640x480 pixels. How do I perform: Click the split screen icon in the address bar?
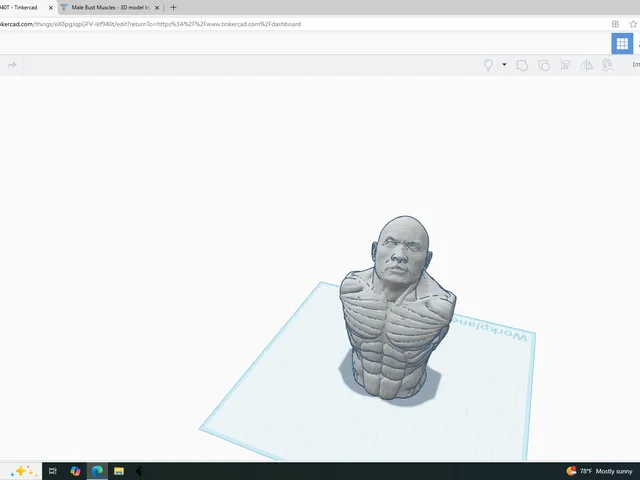615,24
